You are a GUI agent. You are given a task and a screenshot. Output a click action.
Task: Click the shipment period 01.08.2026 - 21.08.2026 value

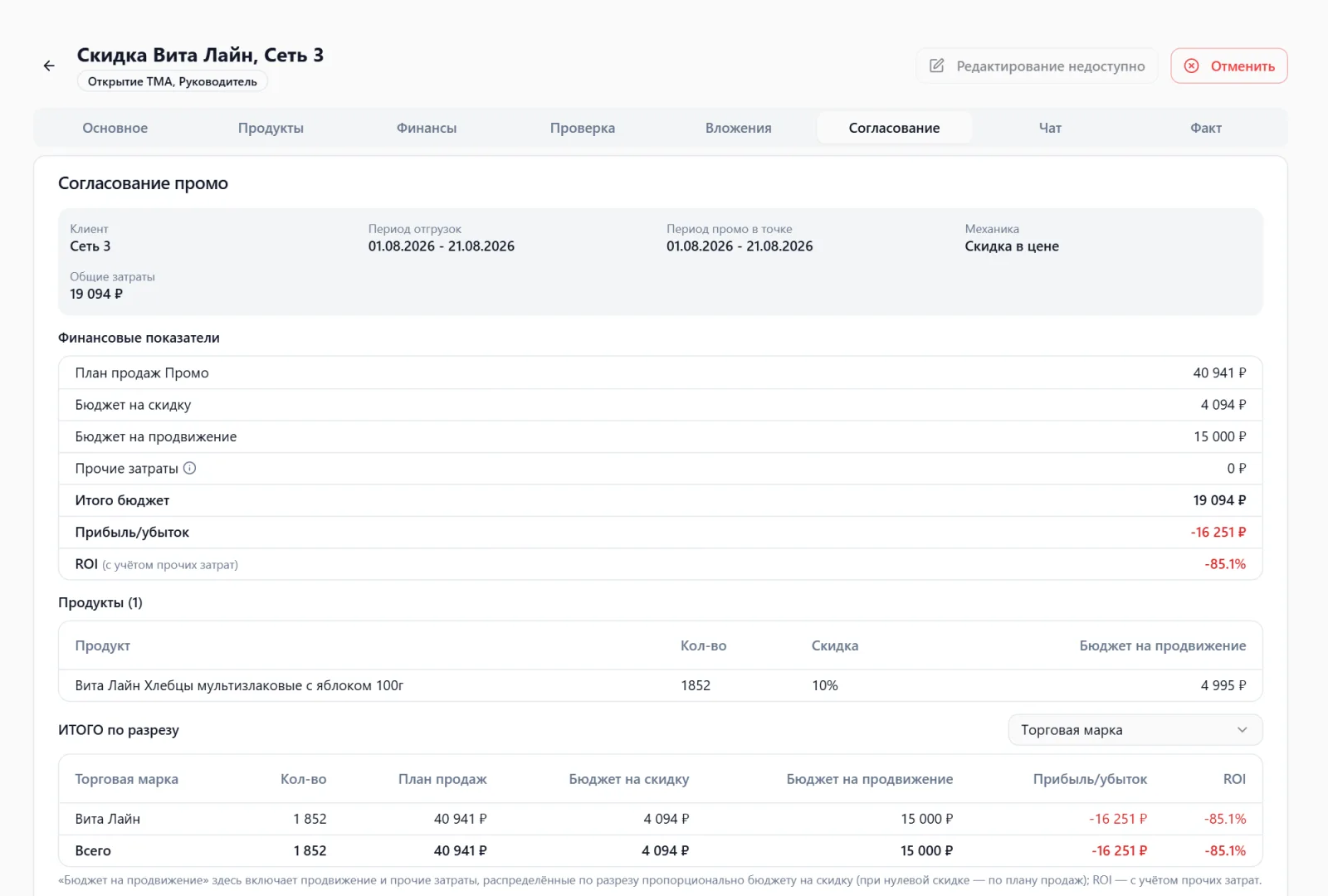442,246
